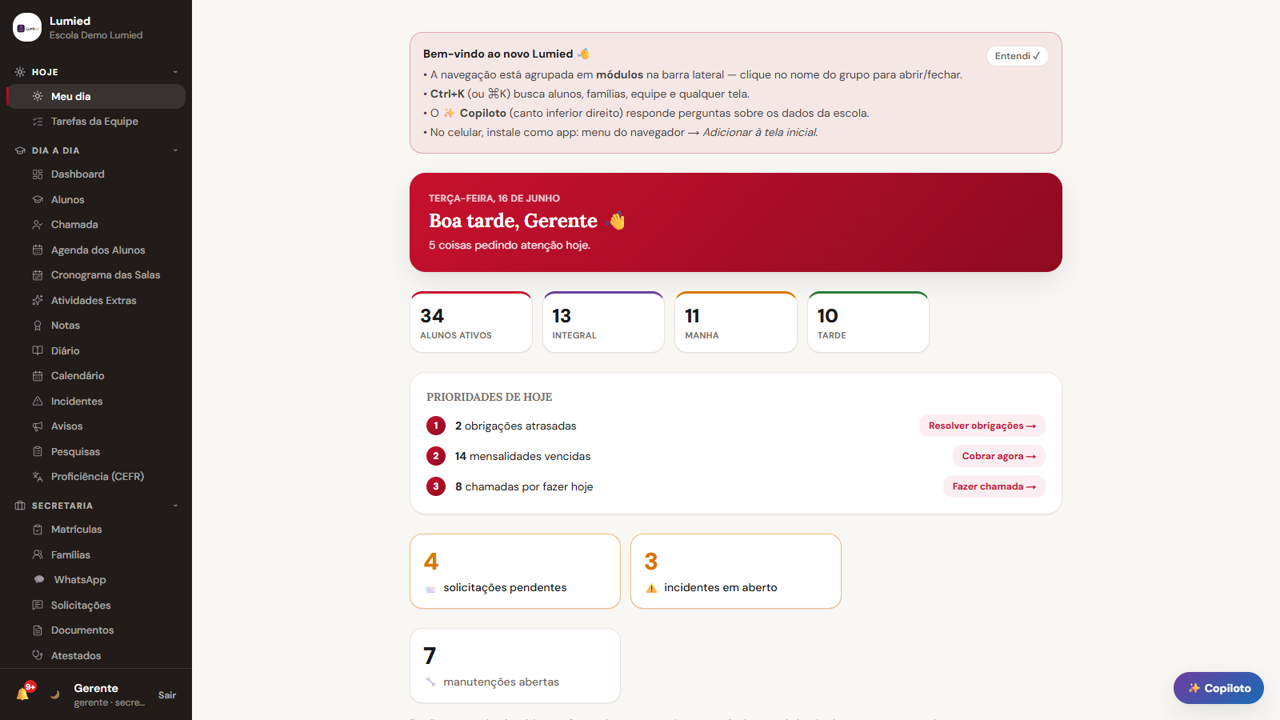Click the WhatsApp chat bubble icon
This screenshot has height=720, width=1280.
[x=39, y=580]
